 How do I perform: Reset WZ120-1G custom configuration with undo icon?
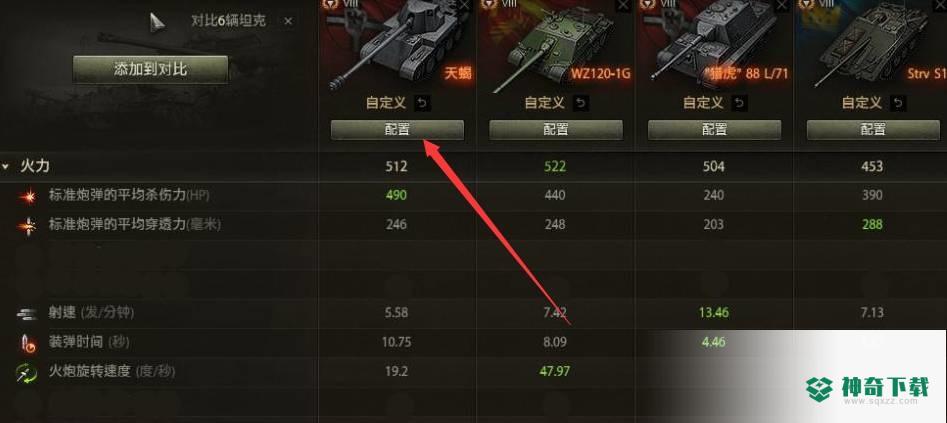tap(581, 103)
